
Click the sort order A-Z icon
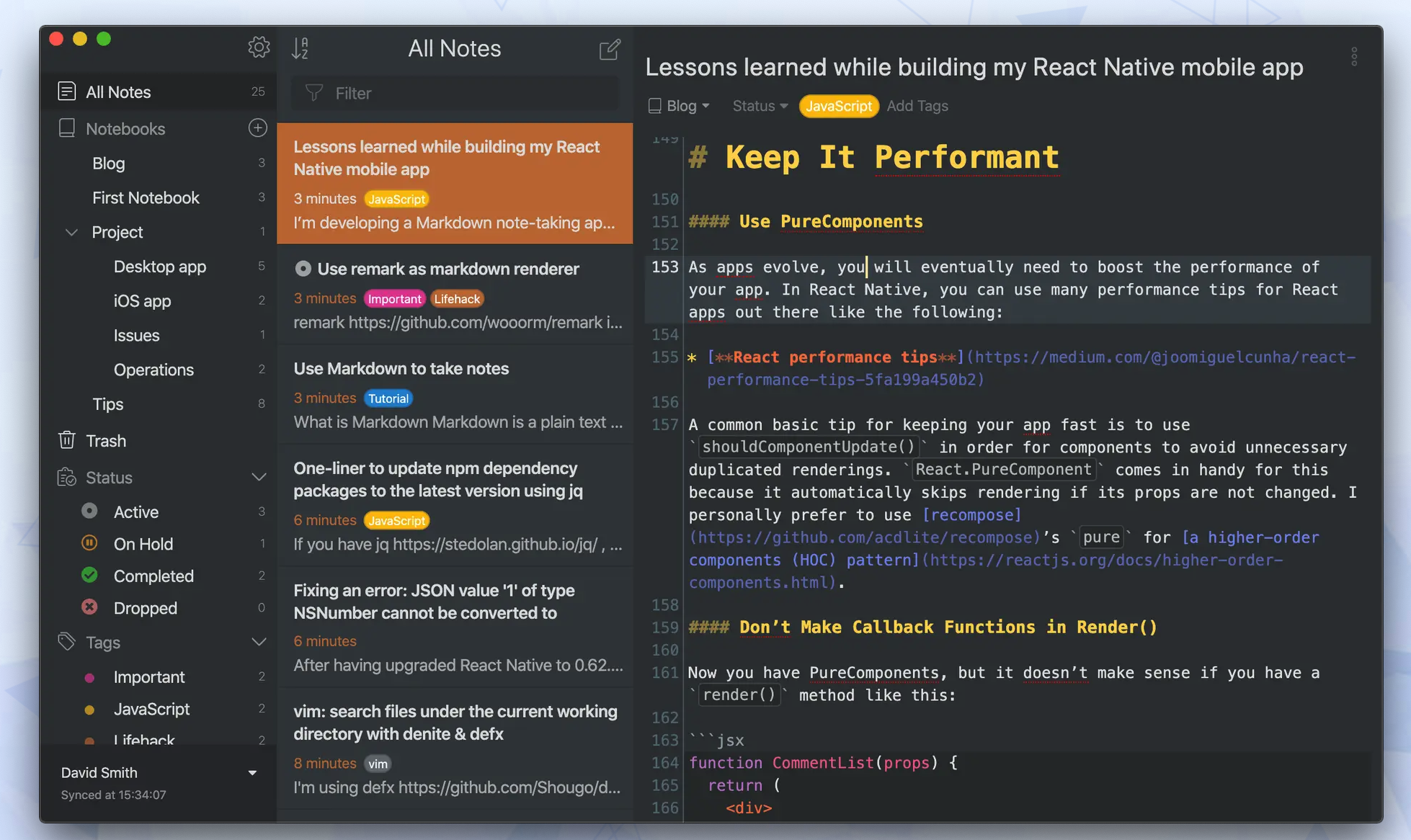click(x=301, y=48)
